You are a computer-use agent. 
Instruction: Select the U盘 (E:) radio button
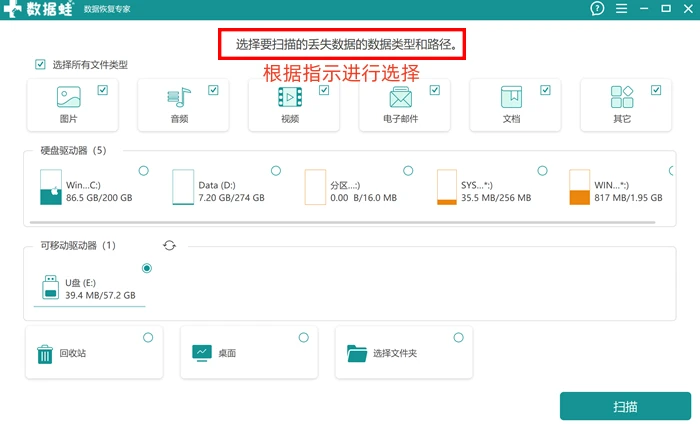point(146,268)
